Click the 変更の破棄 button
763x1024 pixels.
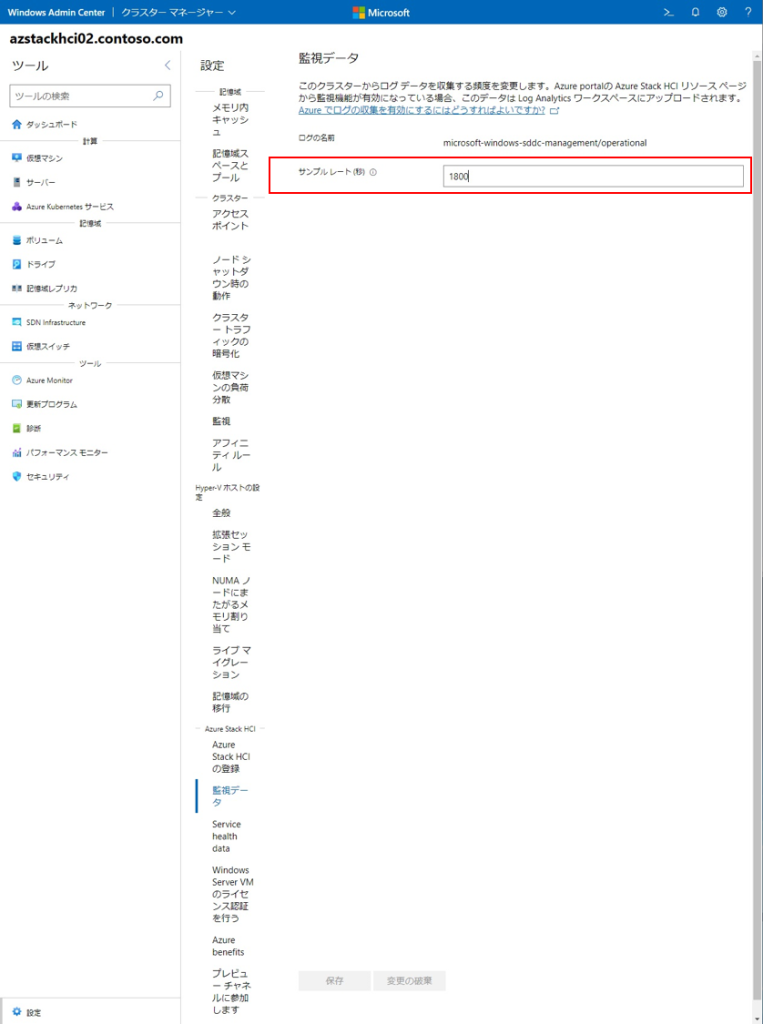point(409,981)
